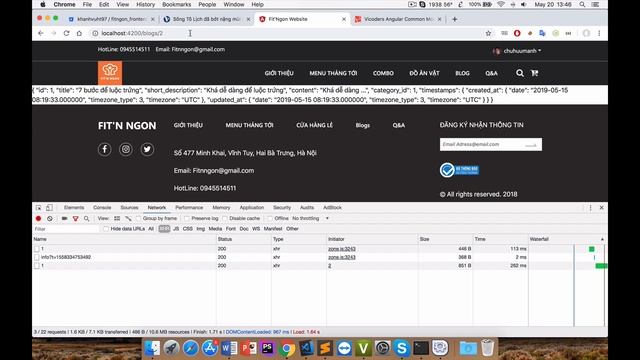
Task: Select the JS filter toggle
Action: (176, 229)
